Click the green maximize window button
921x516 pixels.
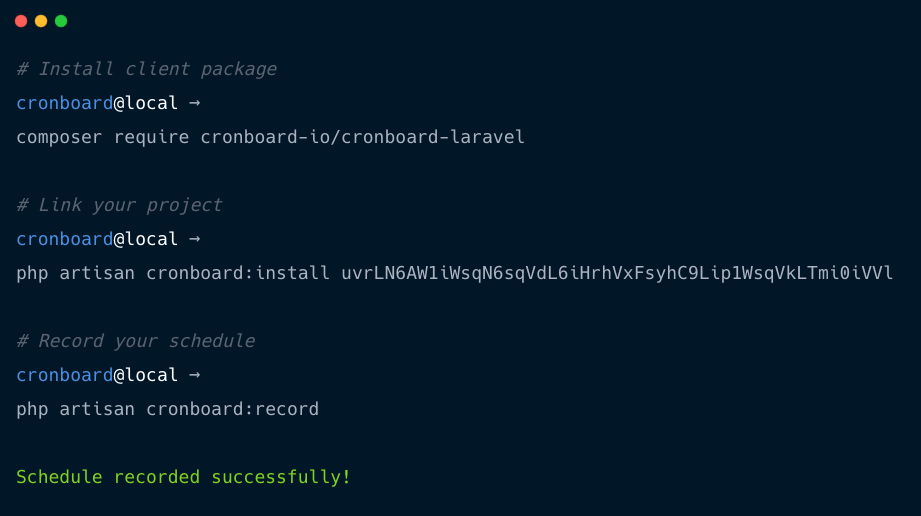tap(61, 21)
